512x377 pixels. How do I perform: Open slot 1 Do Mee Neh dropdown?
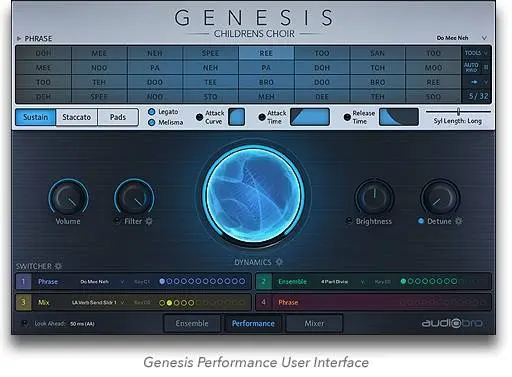(x=102, y=282)
